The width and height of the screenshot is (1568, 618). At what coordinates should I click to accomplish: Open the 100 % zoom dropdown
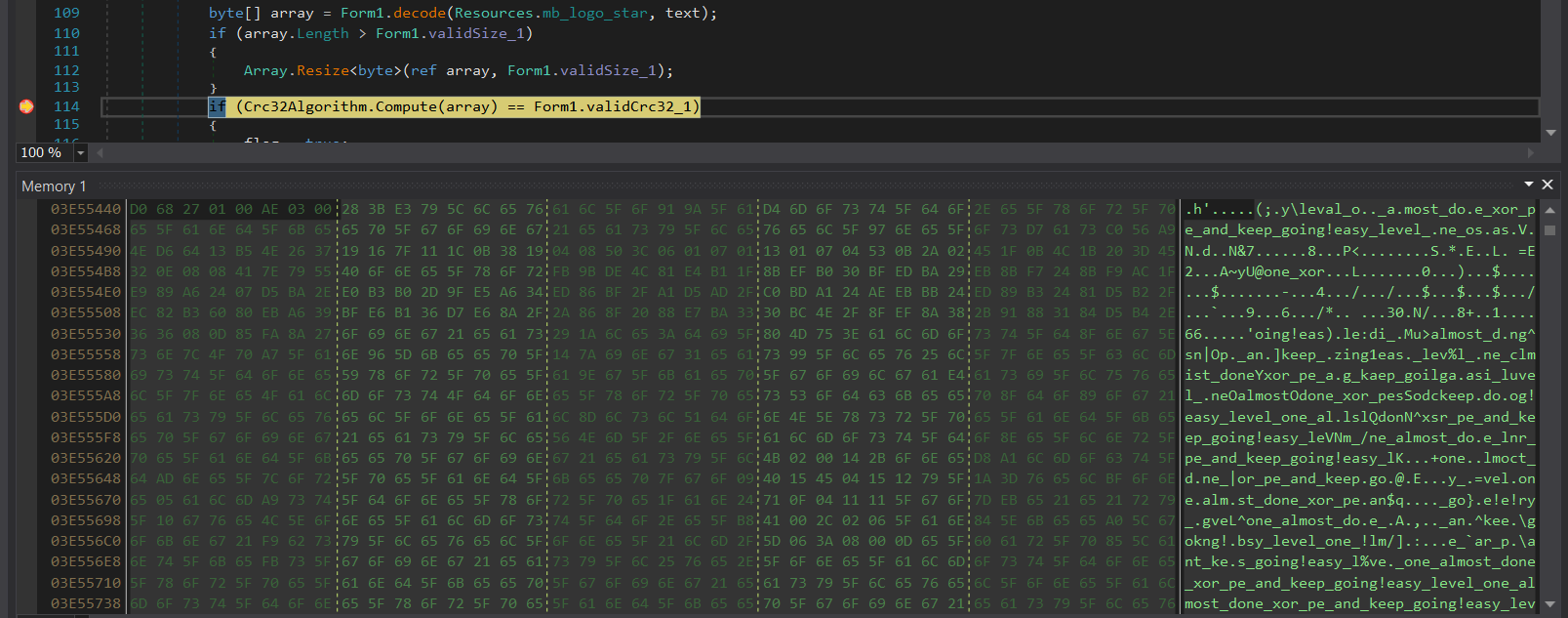81,152
